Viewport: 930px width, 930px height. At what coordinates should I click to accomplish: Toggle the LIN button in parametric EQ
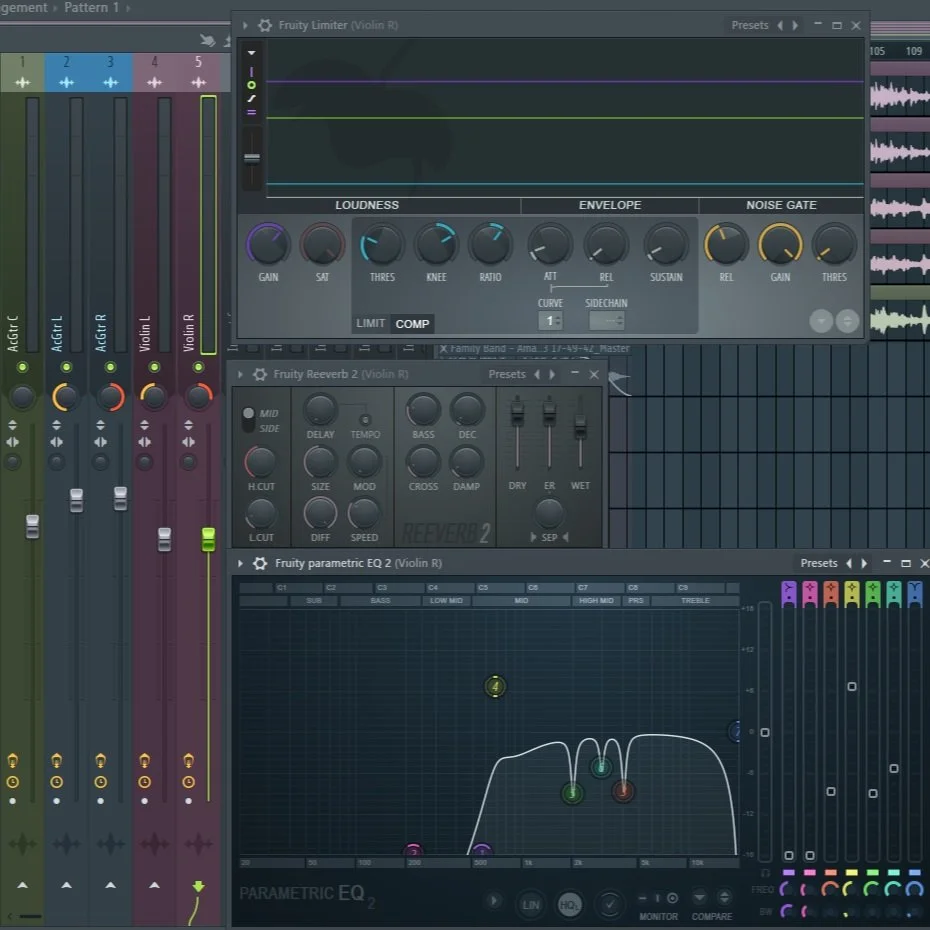(531, 904)
